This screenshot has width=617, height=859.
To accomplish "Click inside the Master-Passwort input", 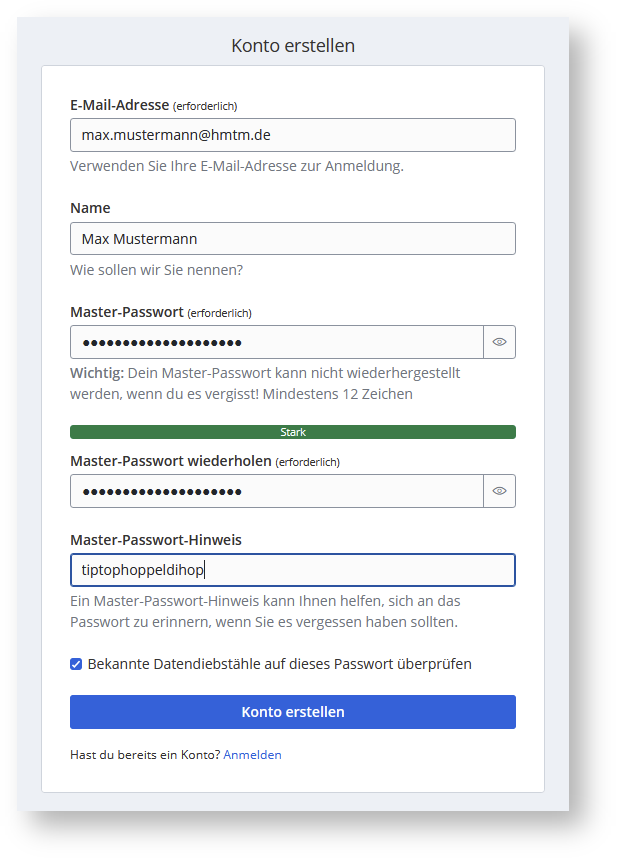I will (276, 342).
